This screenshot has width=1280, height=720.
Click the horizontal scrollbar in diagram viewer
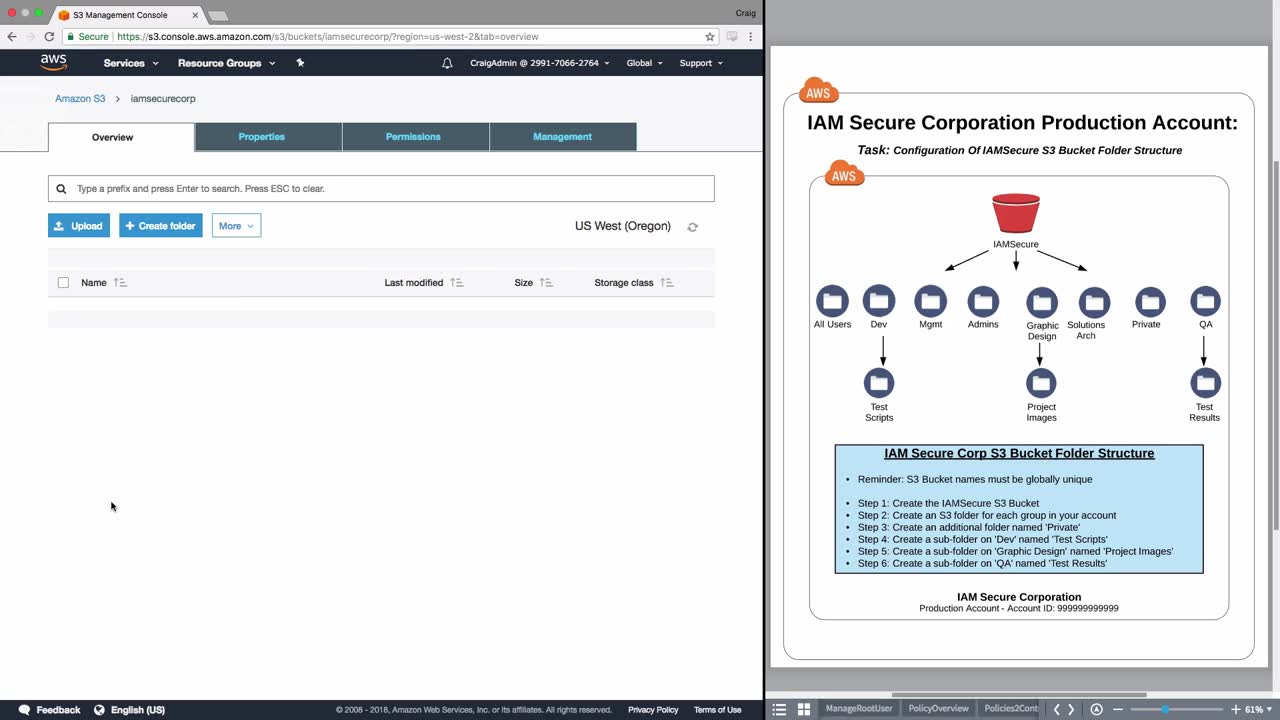(x=1019, y=695)
